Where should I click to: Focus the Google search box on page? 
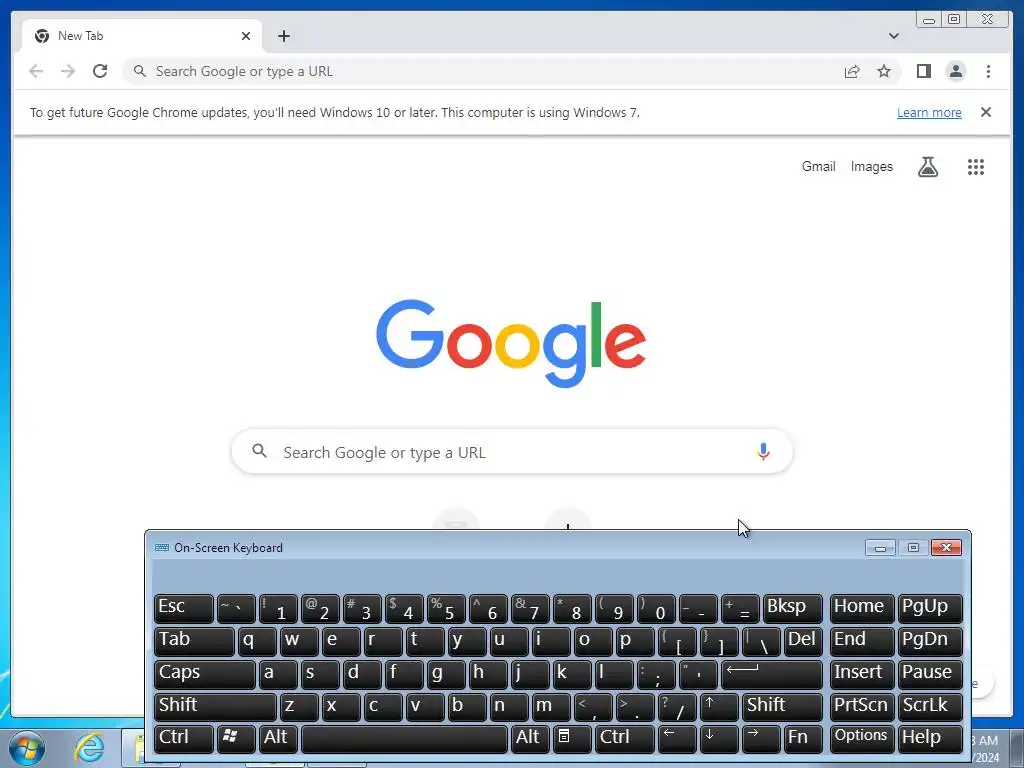(x=512, y=451)
